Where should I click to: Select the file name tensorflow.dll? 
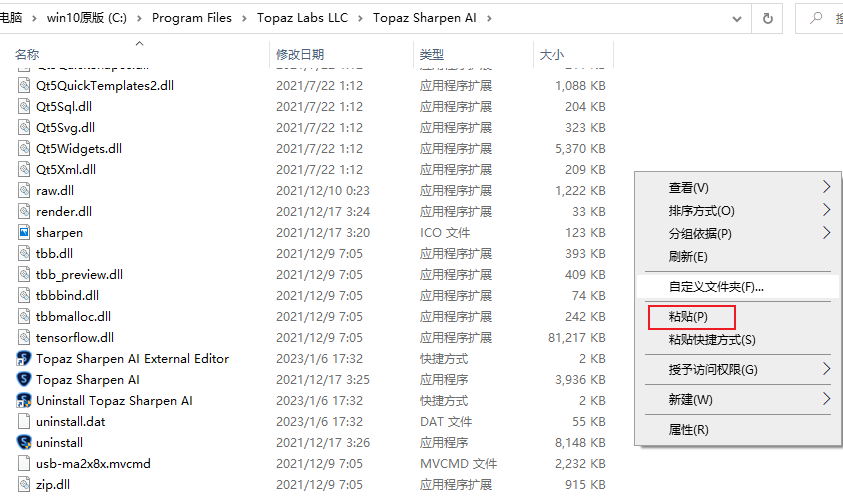click(x=75, y=337)
